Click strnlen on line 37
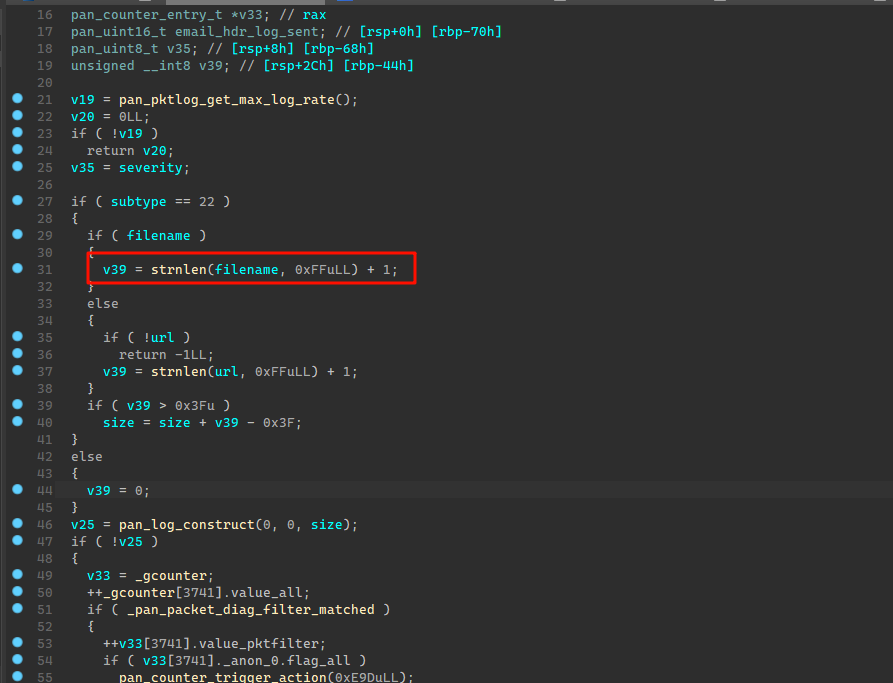 (178, 372)
